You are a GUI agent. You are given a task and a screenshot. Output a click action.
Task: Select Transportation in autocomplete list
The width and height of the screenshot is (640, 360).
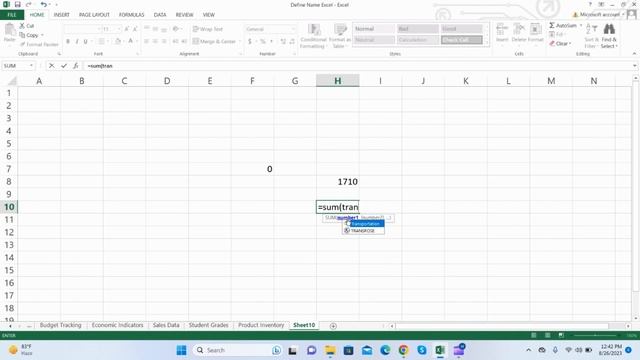coord(364,224)
